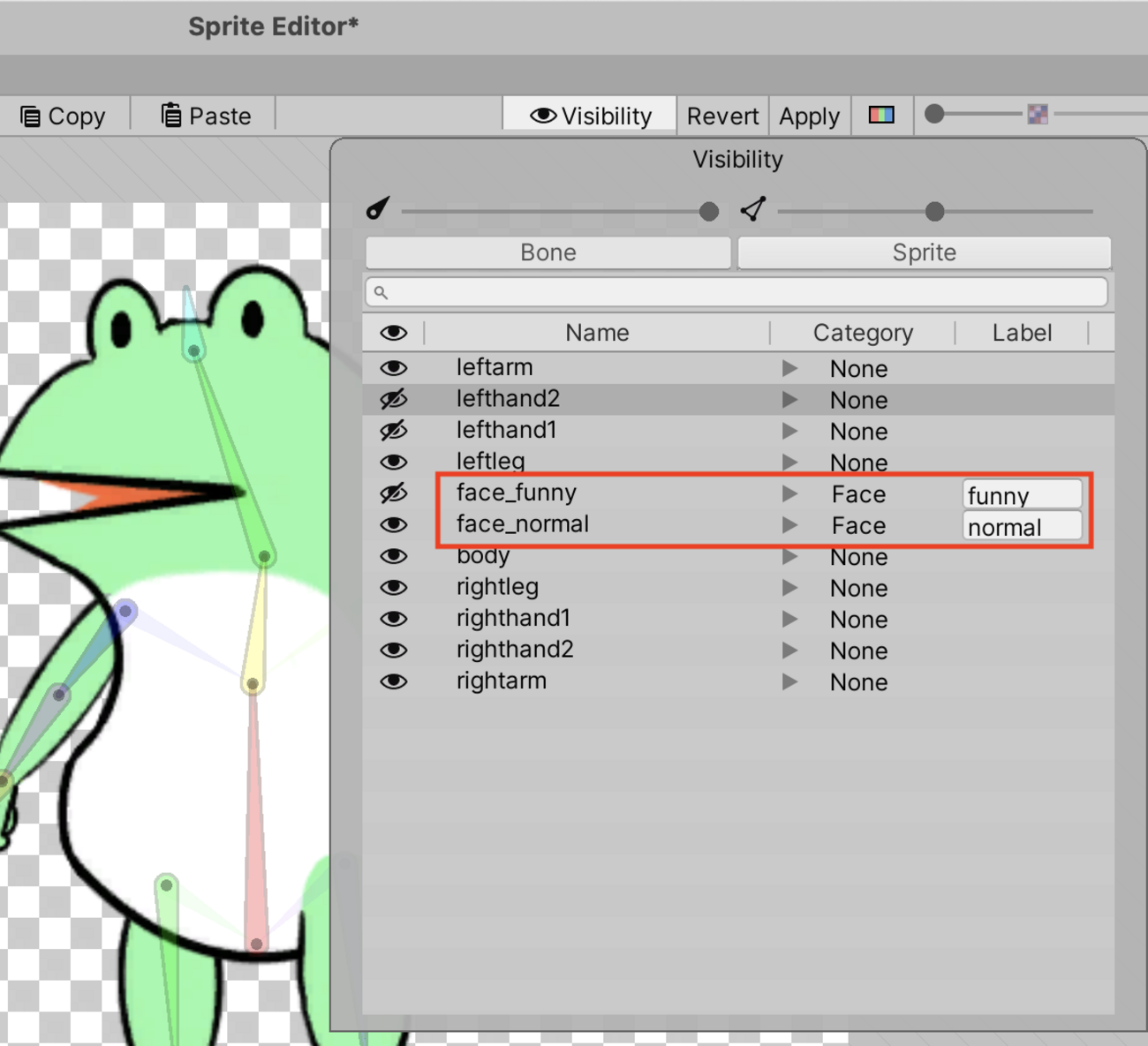Hide the leftleg sprite
This screenshot has width=1148, height=1046.
[x=394, y=462]
